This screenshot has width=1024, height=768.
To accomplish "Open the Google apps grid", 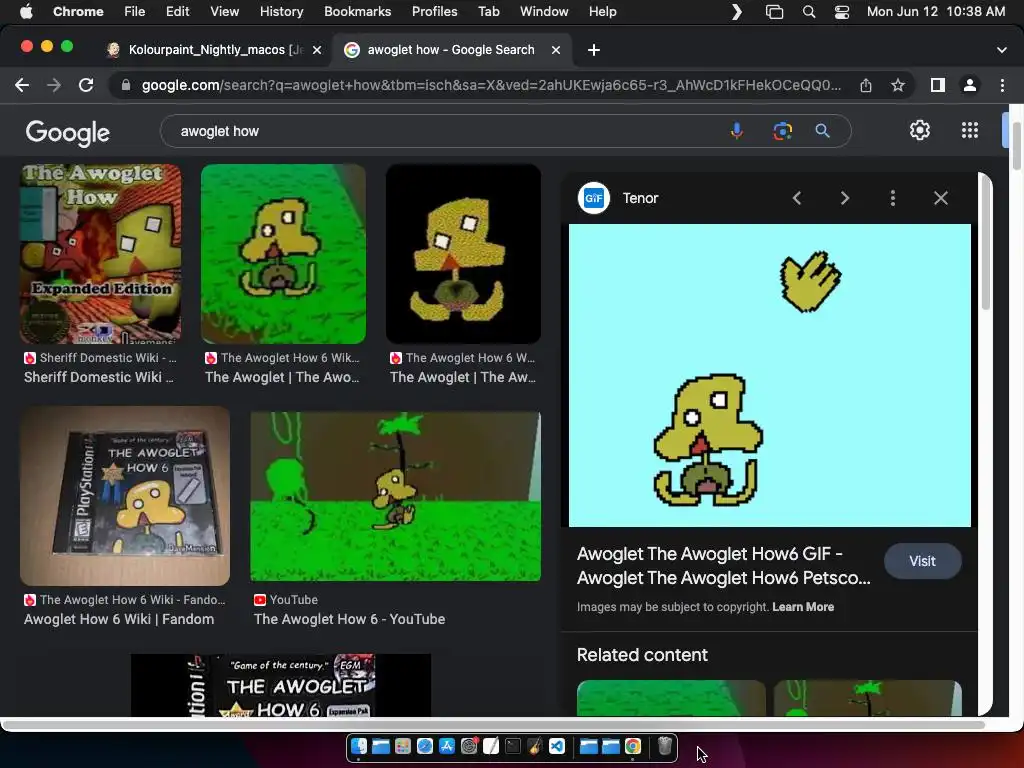I will pos(970,131).
